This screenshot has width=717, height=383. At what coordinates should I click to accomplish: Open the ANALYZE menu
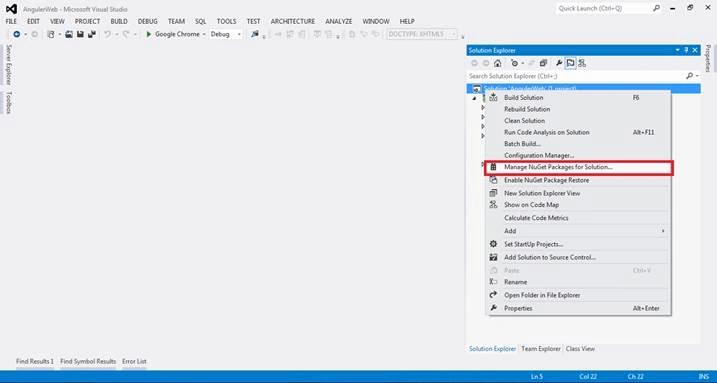(339, 21)
